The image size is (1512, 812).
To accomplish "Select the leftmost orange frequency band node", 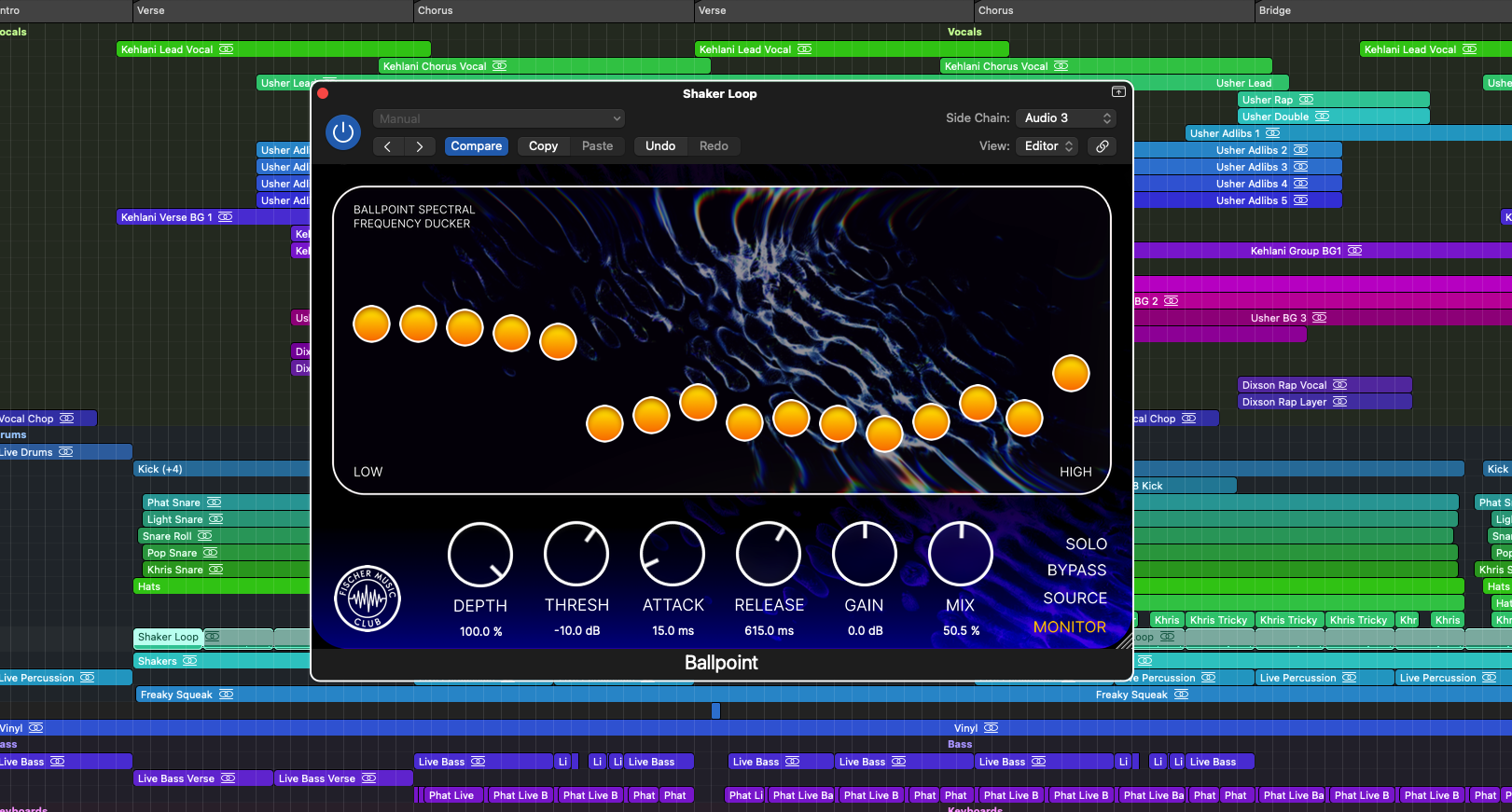I will coord(371,324).
